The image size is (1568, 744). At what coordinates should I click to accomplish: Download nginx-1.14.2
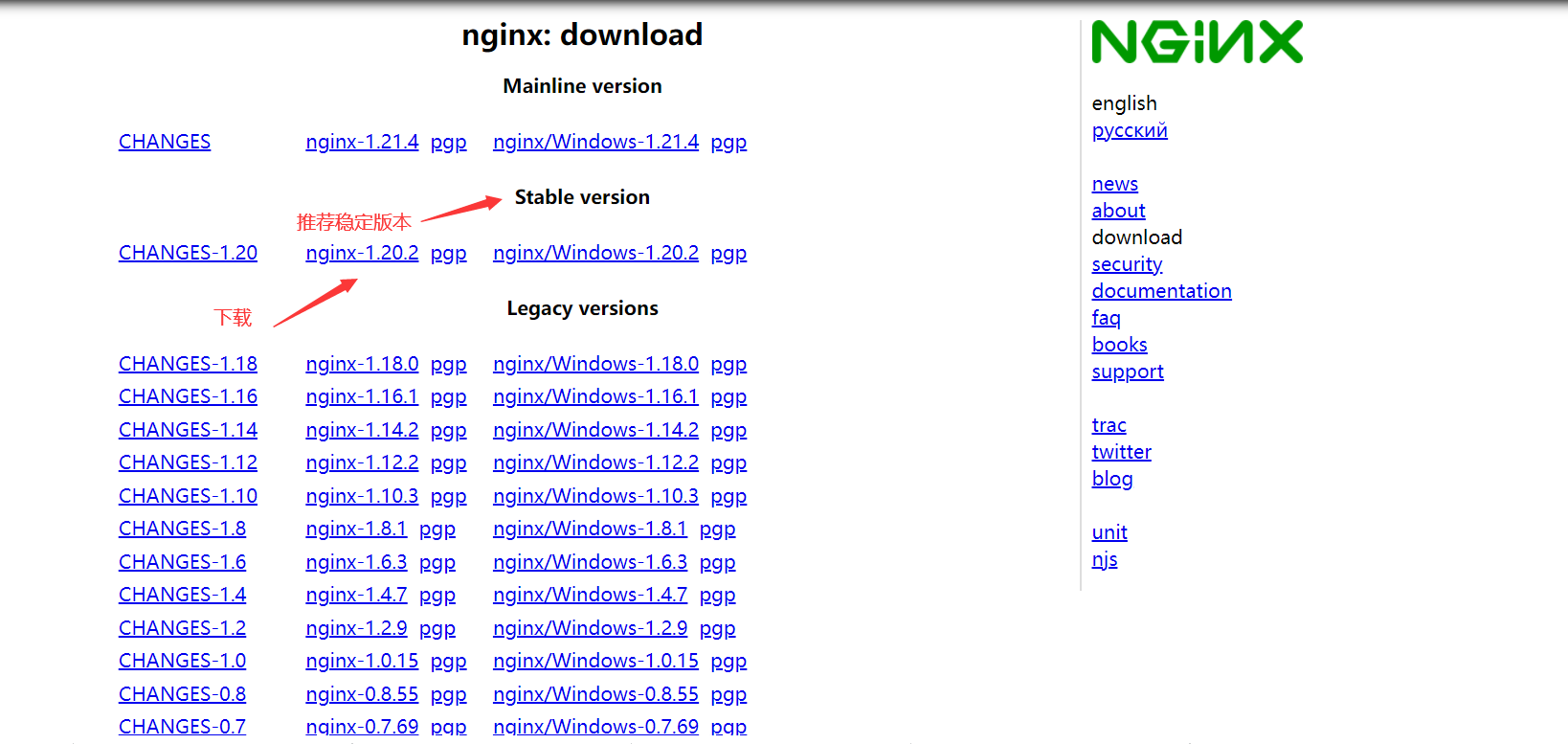(x=362, y=430)
